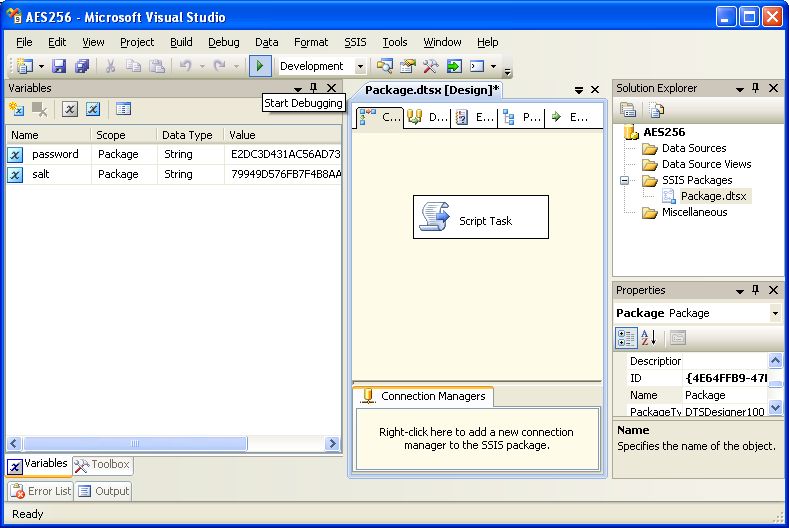Switch to the Toolbox tab
This screenshot has width=789, height=528.
103,465
